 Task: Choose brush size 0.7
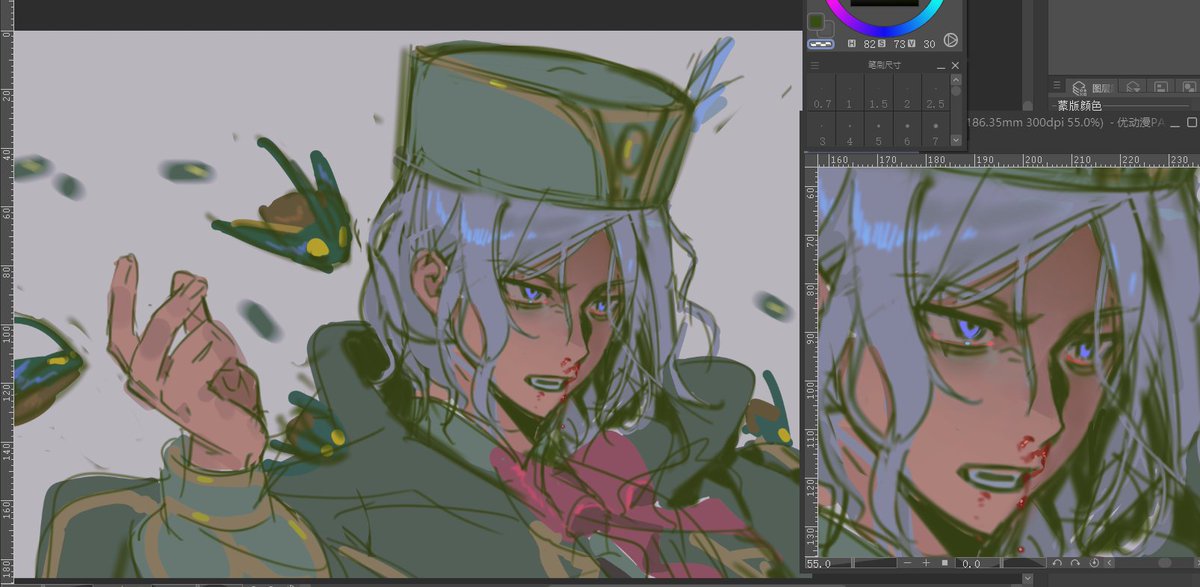[x=822, y=92]
